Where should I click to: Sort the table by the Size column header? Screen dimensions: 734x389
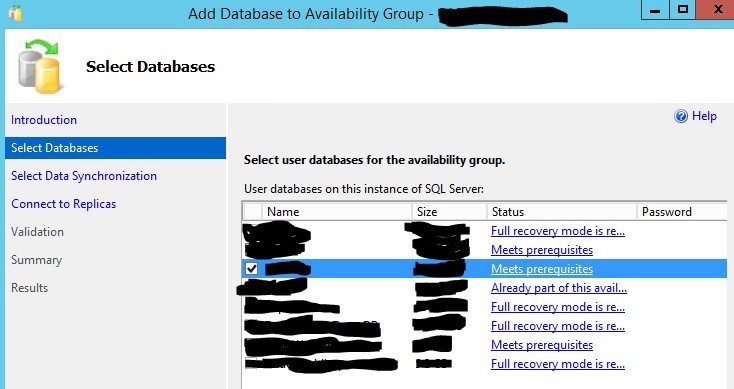tap(449, 212)
